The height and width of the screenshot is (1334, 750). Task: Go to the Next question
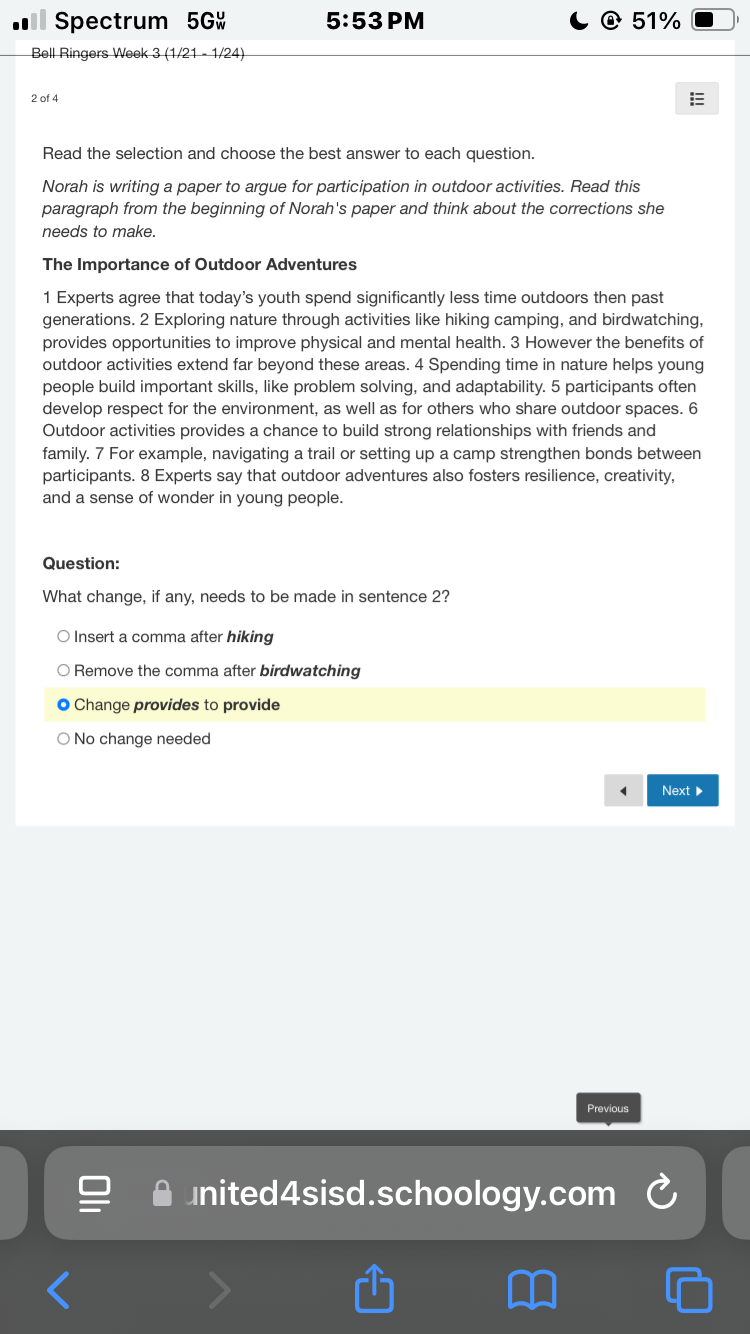click(683, 790)
